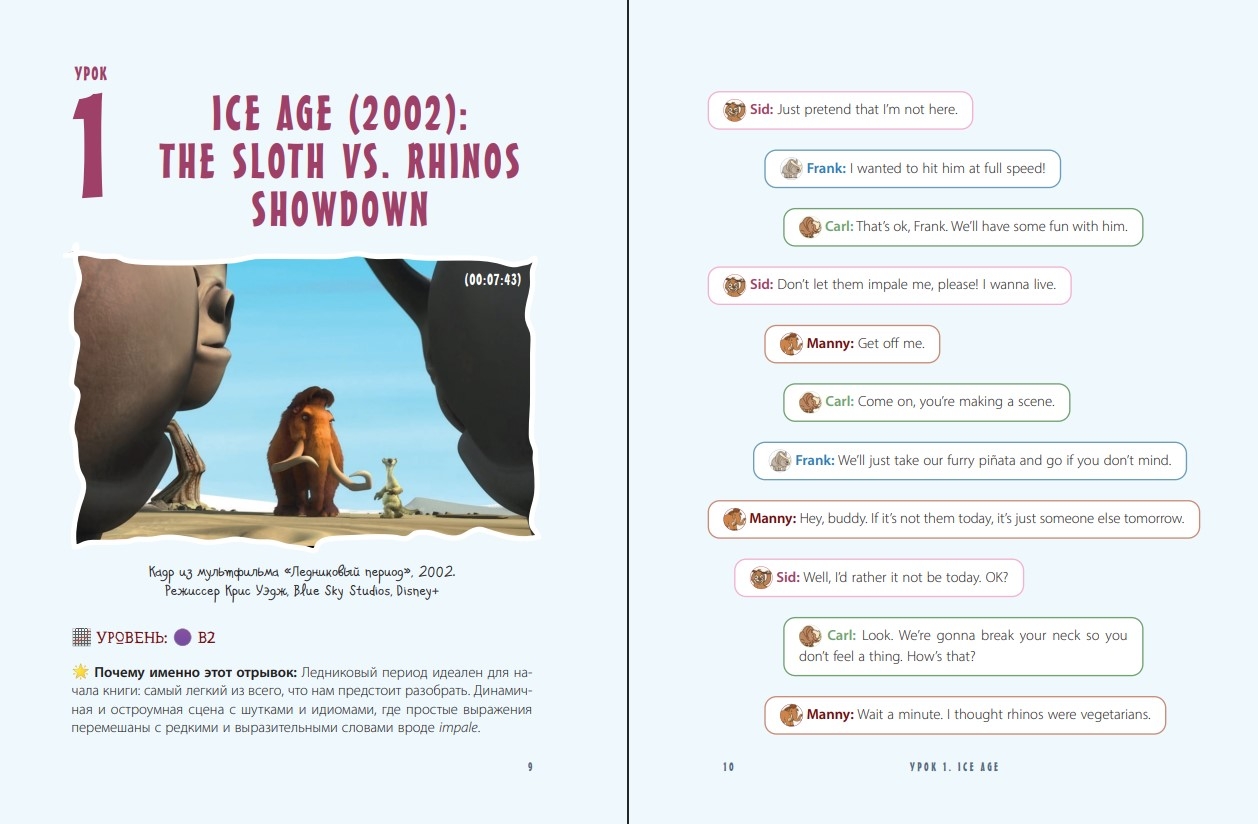Image resolution: width=1258 pixels, height=824 pixels.
Task: Click Sid's avatar beside "Just pretend that I'm not here"
Action: pyautogui.click(x=735, y=110)
